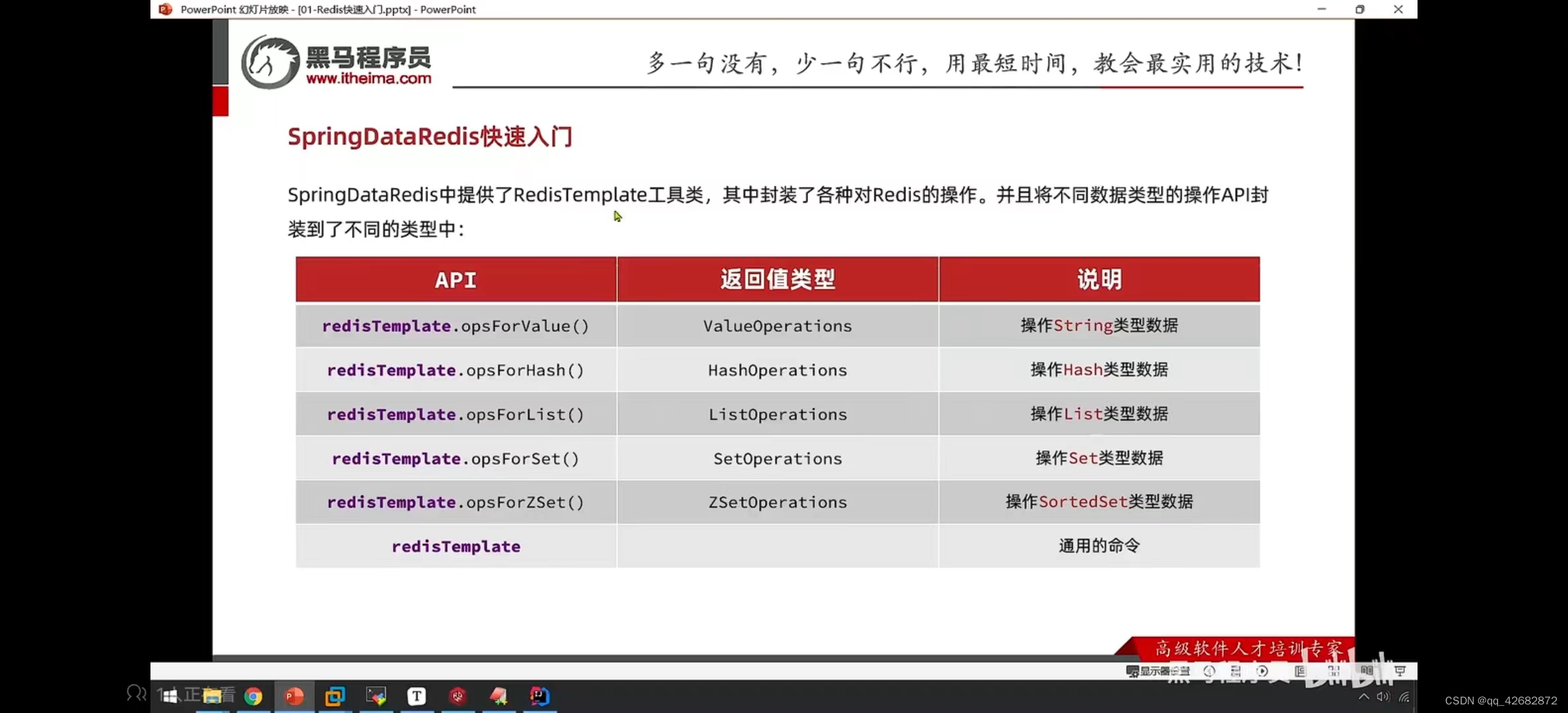This screenshot has width=1568, height=713.
Task: Open Typora from the taskbar
Action: coord(416,695)
